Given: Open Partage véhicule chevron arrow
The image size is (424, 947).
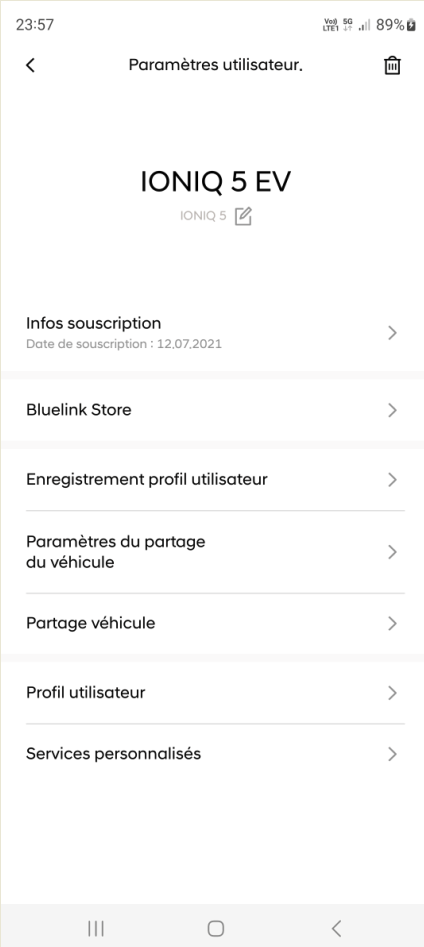Looking at the screenshot, I should tap(393, 623).
